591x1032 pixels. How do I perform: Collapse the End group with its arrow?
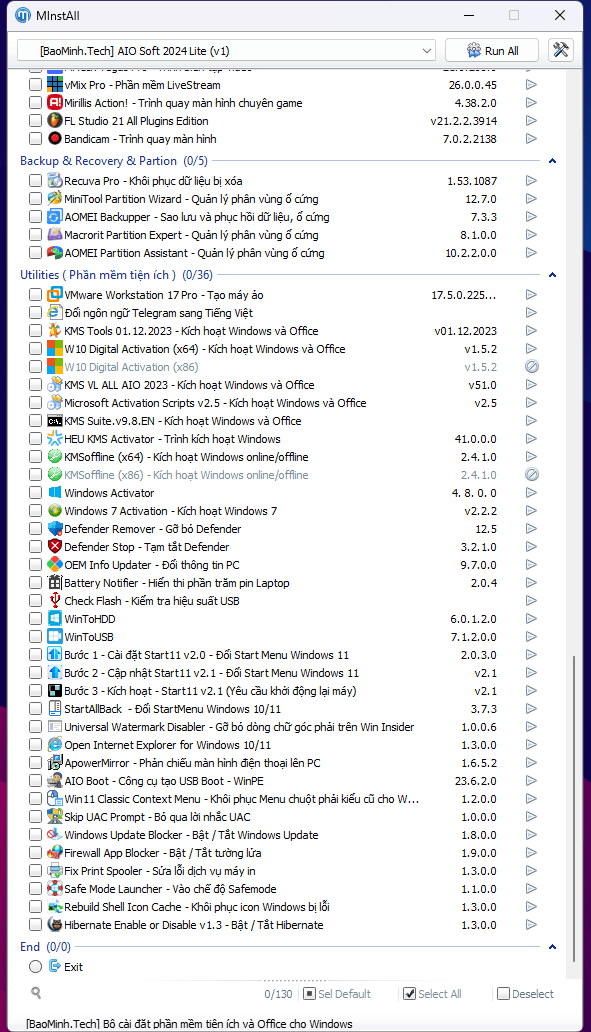point(552,947)
